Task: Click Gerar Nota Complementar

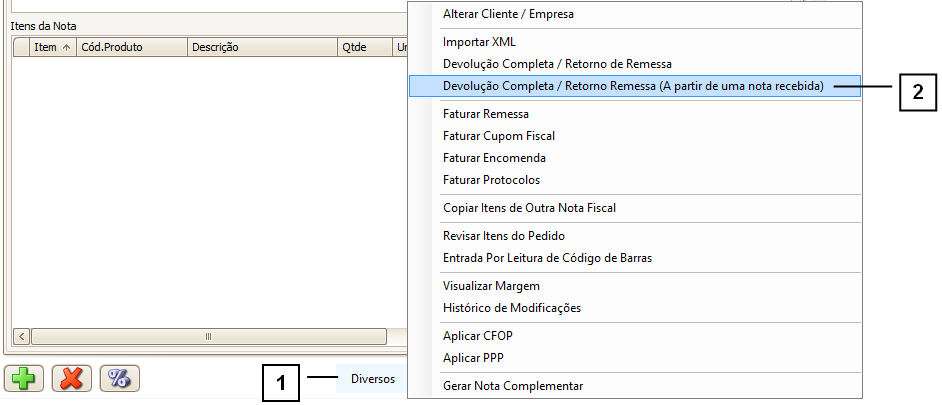Action: click(x=512, y=386)
